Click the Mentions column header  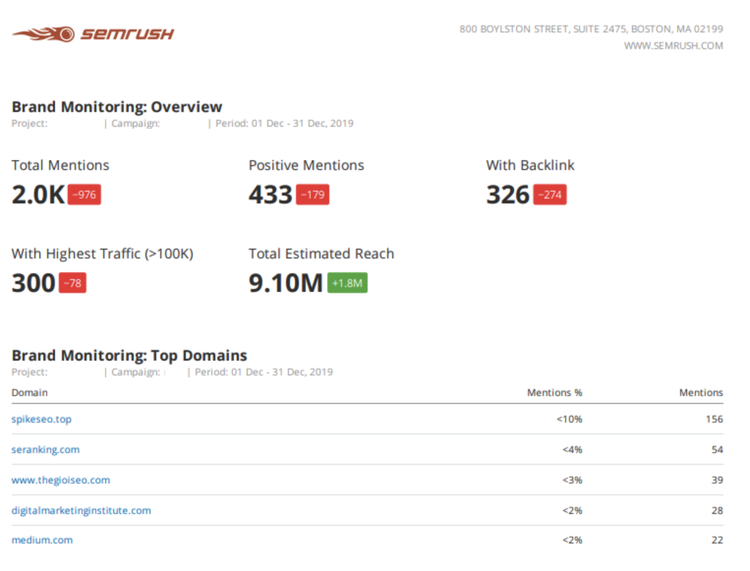(x=701, y=393)
